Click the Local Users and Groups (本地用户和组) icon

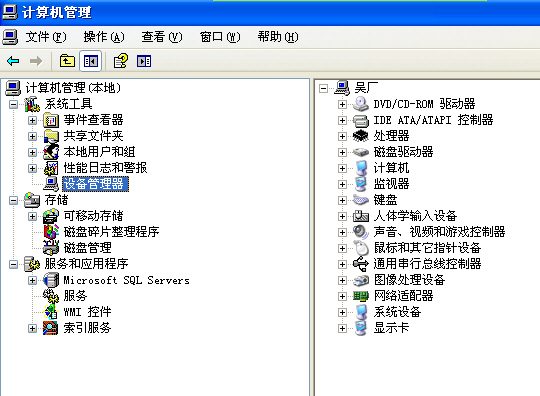51,152
